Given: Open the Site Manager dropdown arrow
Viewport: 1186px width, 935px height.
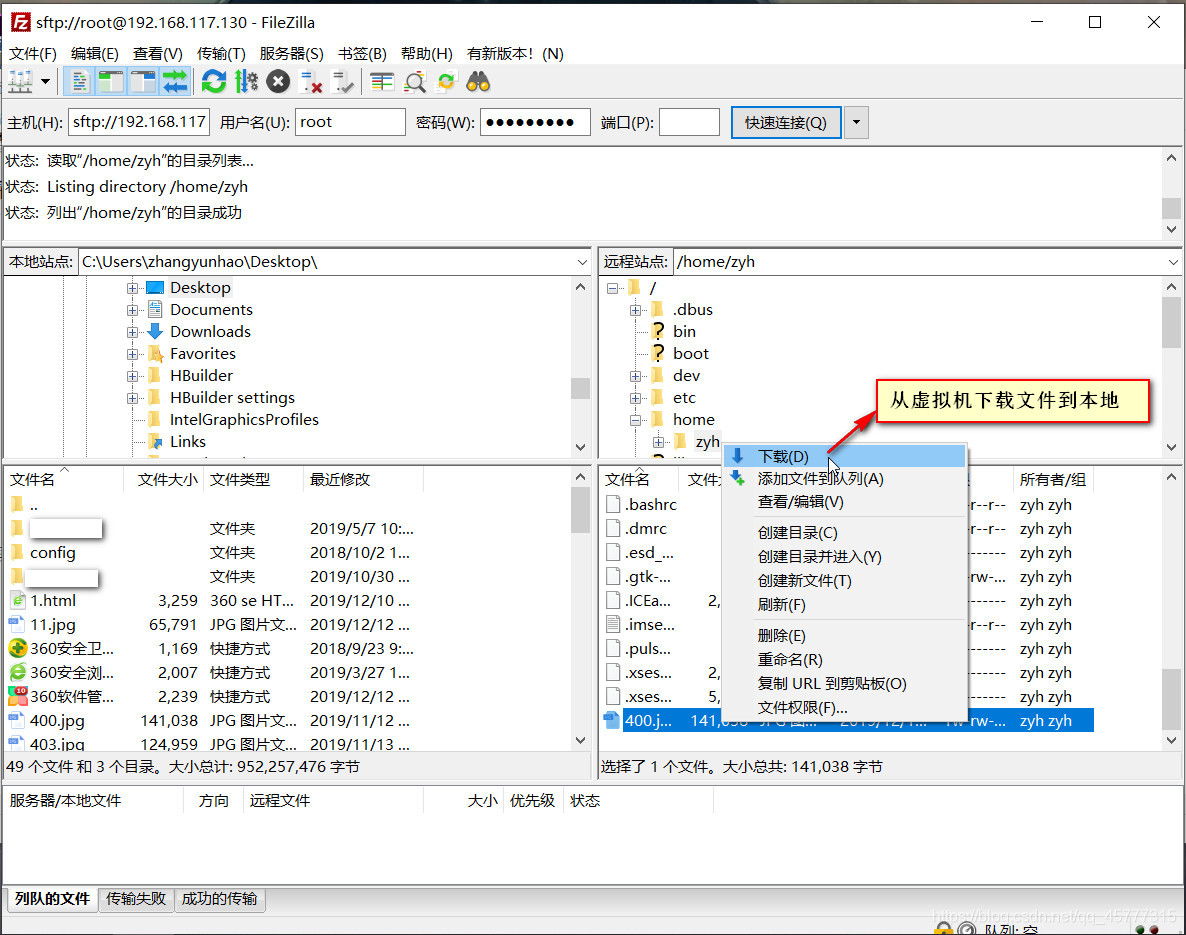Looking at the screenshot, I should pyautogui.click(x=45, y=82).
